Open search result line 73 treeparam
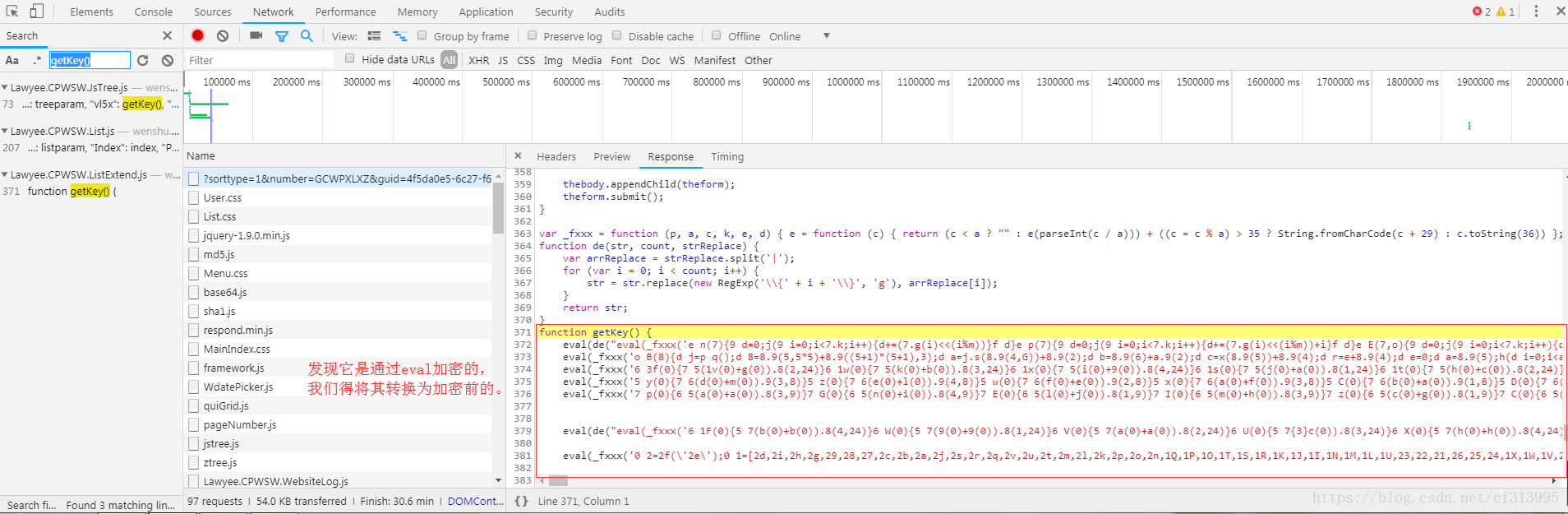The width and height of the screenshot is (1568, 514). click(90, 104)
